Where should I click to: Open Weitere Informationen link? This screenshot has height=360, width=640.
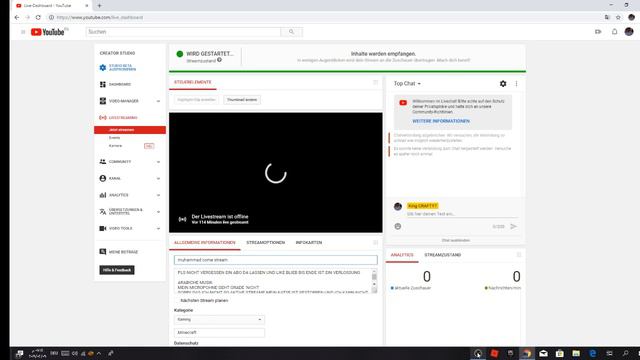441,121
